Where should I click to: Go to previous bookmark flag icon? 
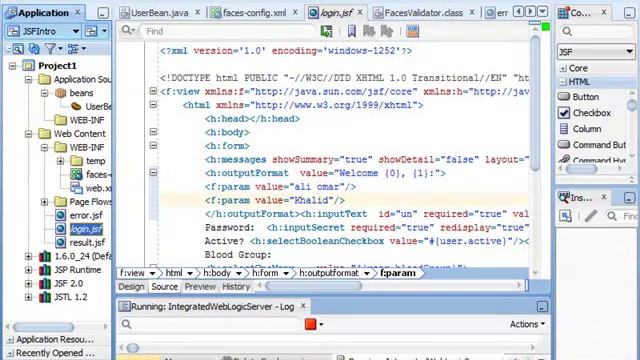pos(387,31)
